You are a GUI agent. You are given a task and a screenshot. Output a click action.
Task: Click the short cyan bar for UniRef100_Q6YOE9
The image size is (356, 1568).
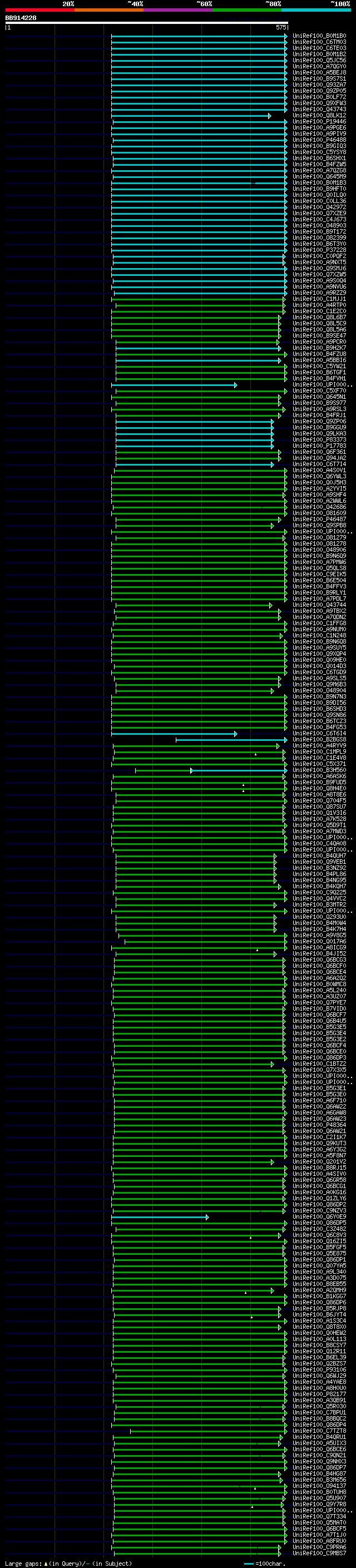tap(160, 1218)
